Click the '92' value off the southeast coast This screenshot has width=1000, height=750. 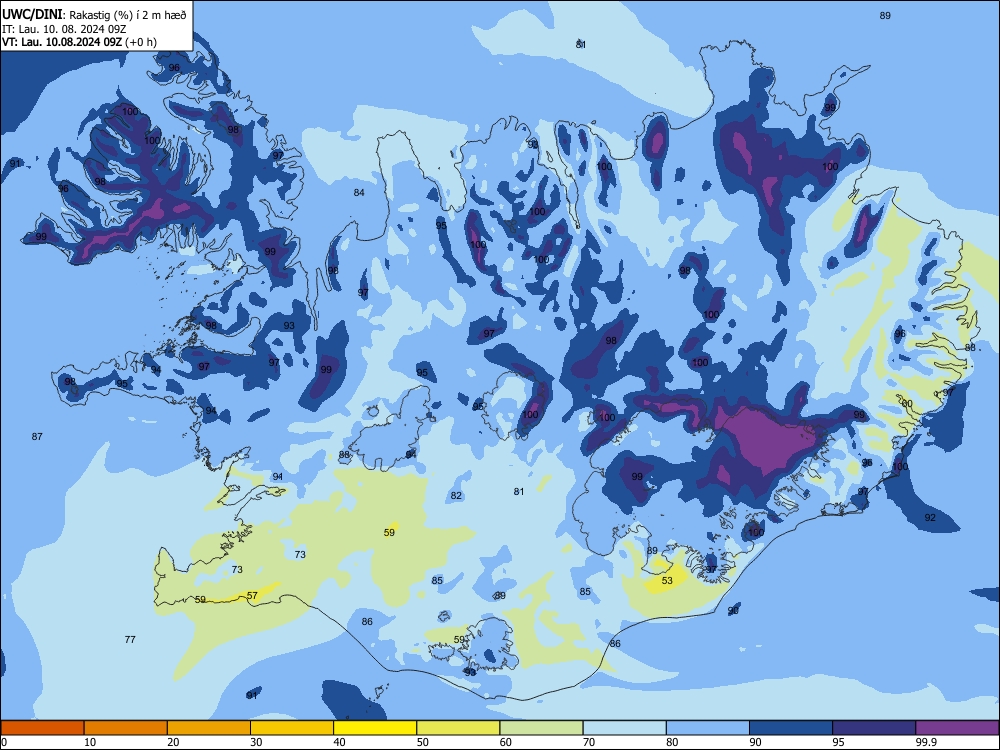click(930, 517)
